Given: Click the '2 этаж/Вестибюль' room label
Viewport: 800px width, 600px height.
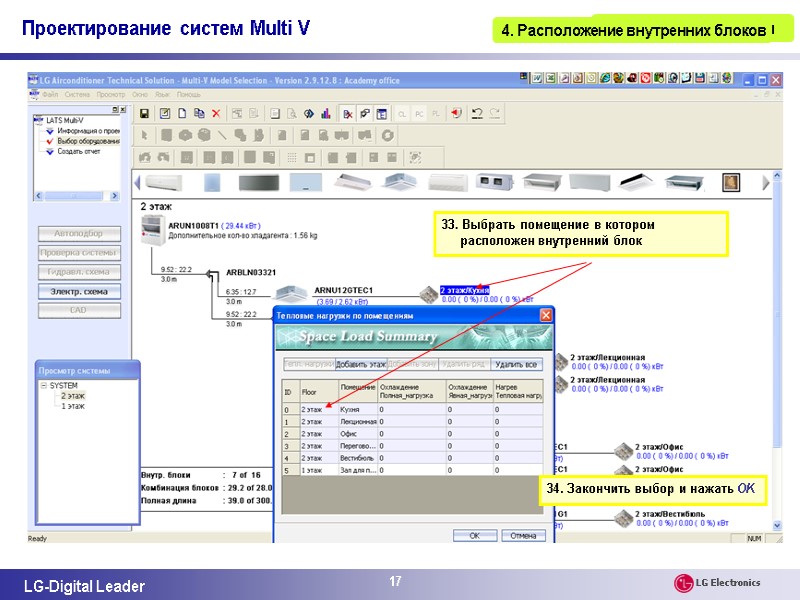Looking at the screenshot, I should (670, 514).
